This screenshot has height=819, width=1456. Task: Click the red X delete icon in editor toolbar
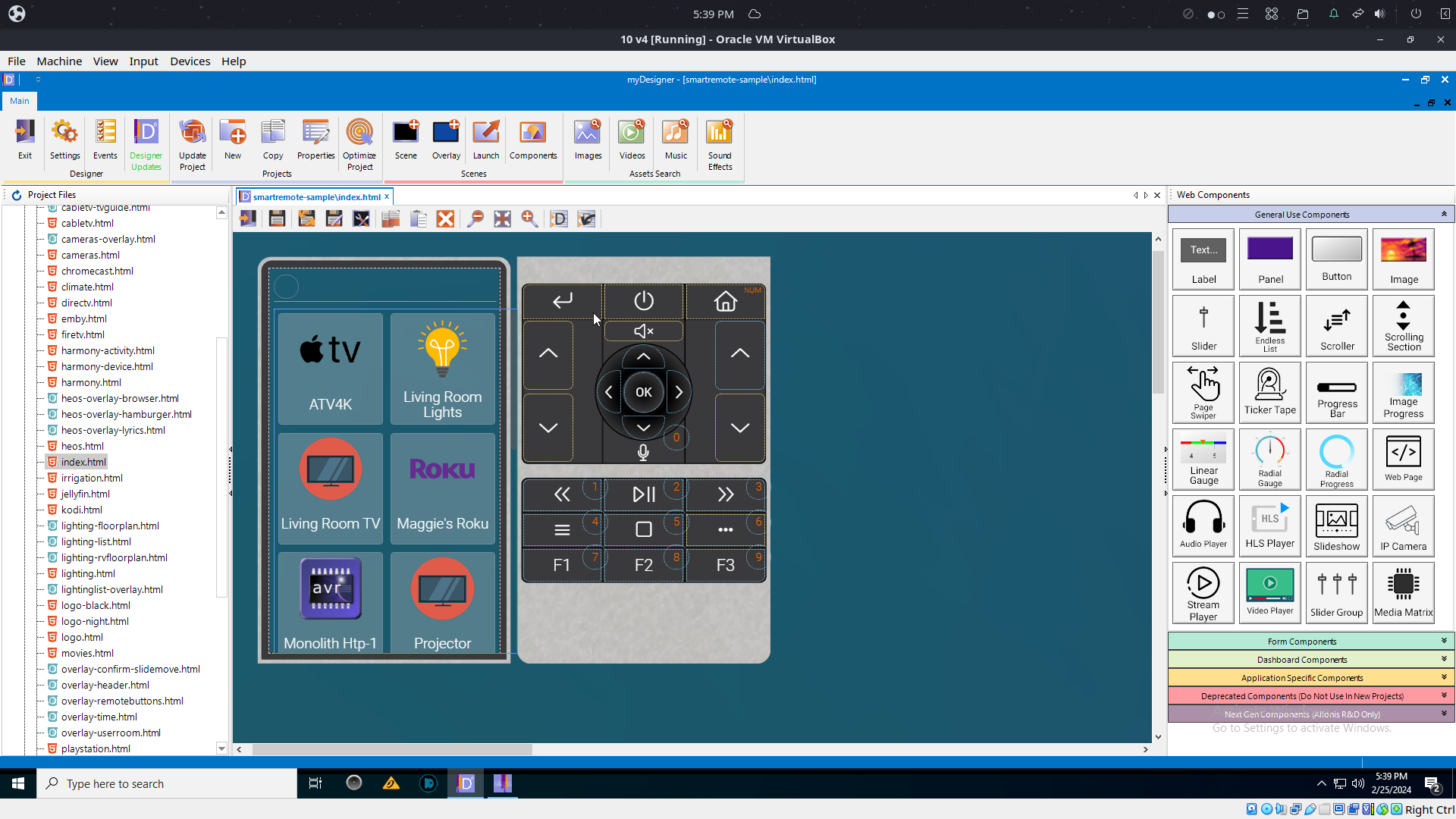(446, 219)
